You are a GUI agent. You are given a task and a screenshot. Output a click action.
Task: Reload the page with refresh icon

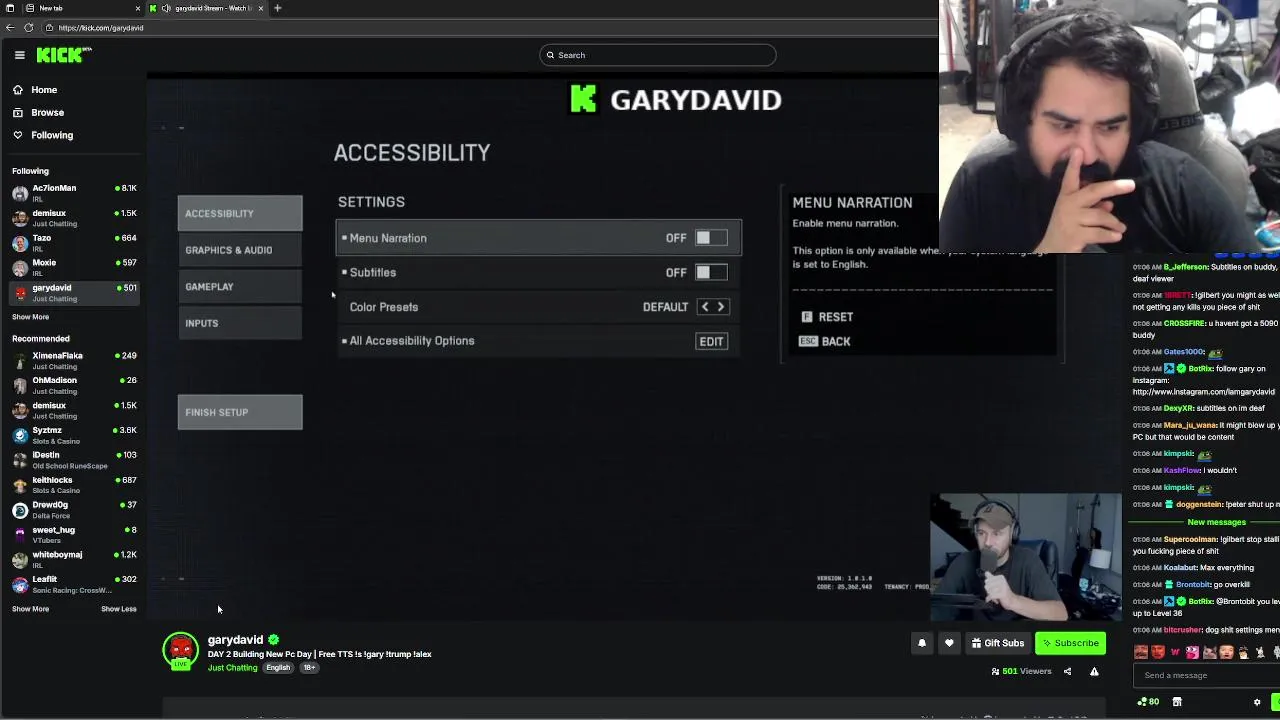point(28,28)
